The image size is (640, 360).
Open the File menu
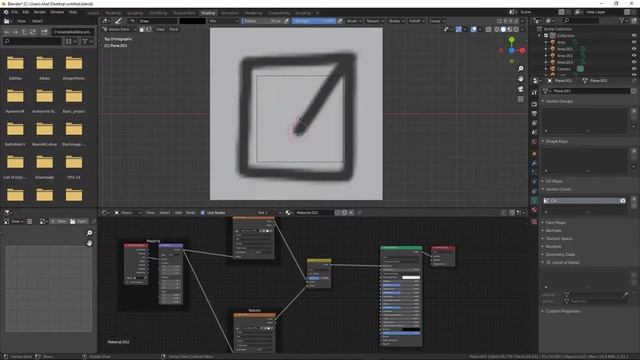pos(15,12)
